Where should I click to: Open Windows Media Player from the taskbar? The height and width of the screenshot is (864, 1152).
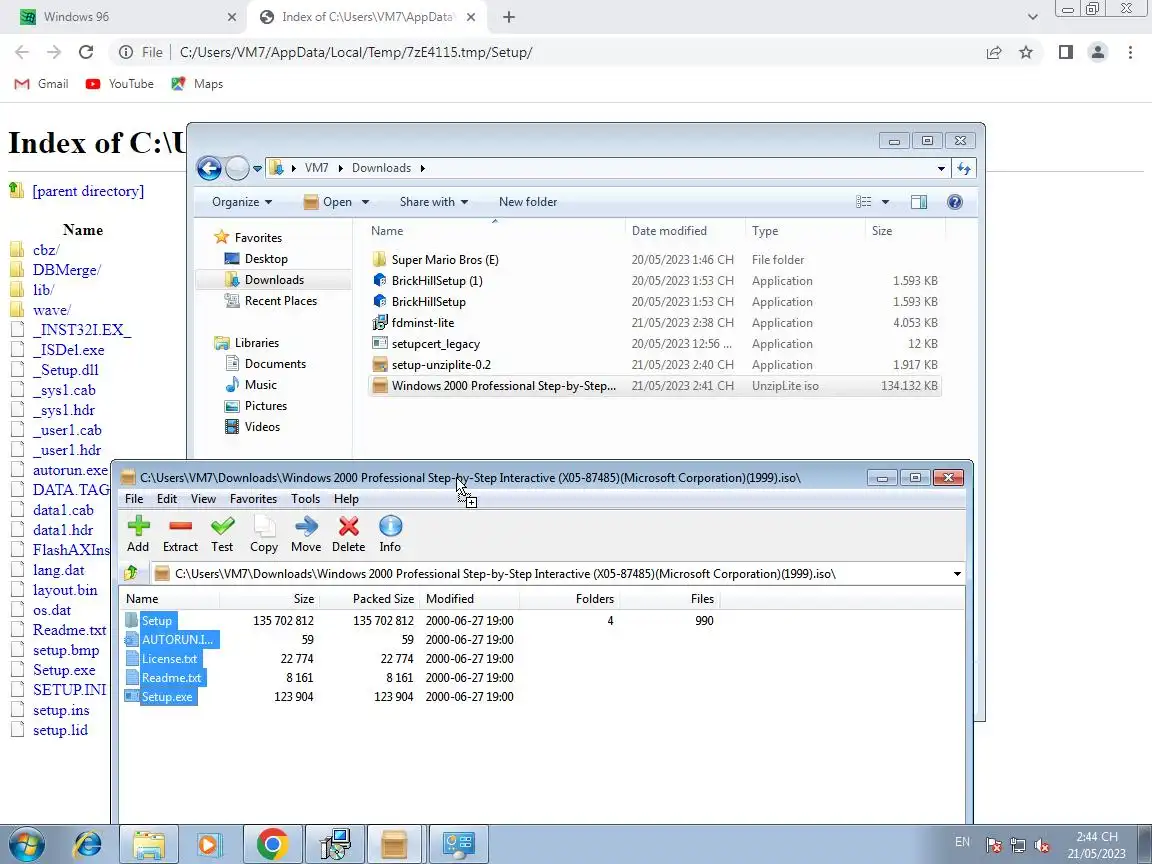(209, 845)
